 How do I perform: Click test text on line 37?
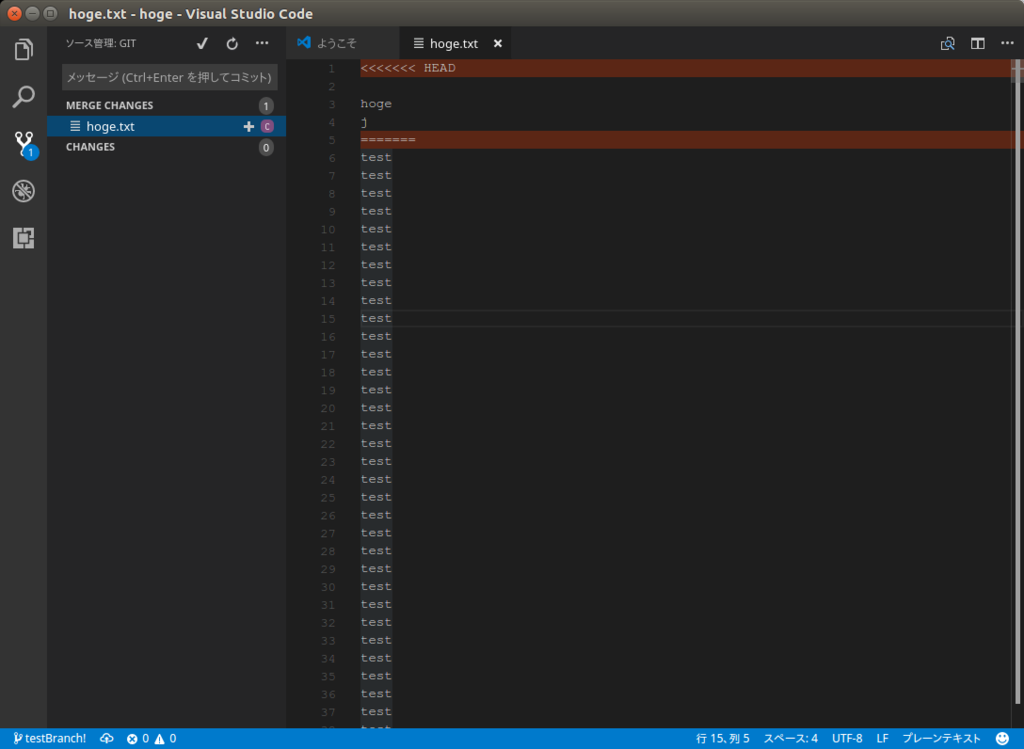[x=376, y=712]
